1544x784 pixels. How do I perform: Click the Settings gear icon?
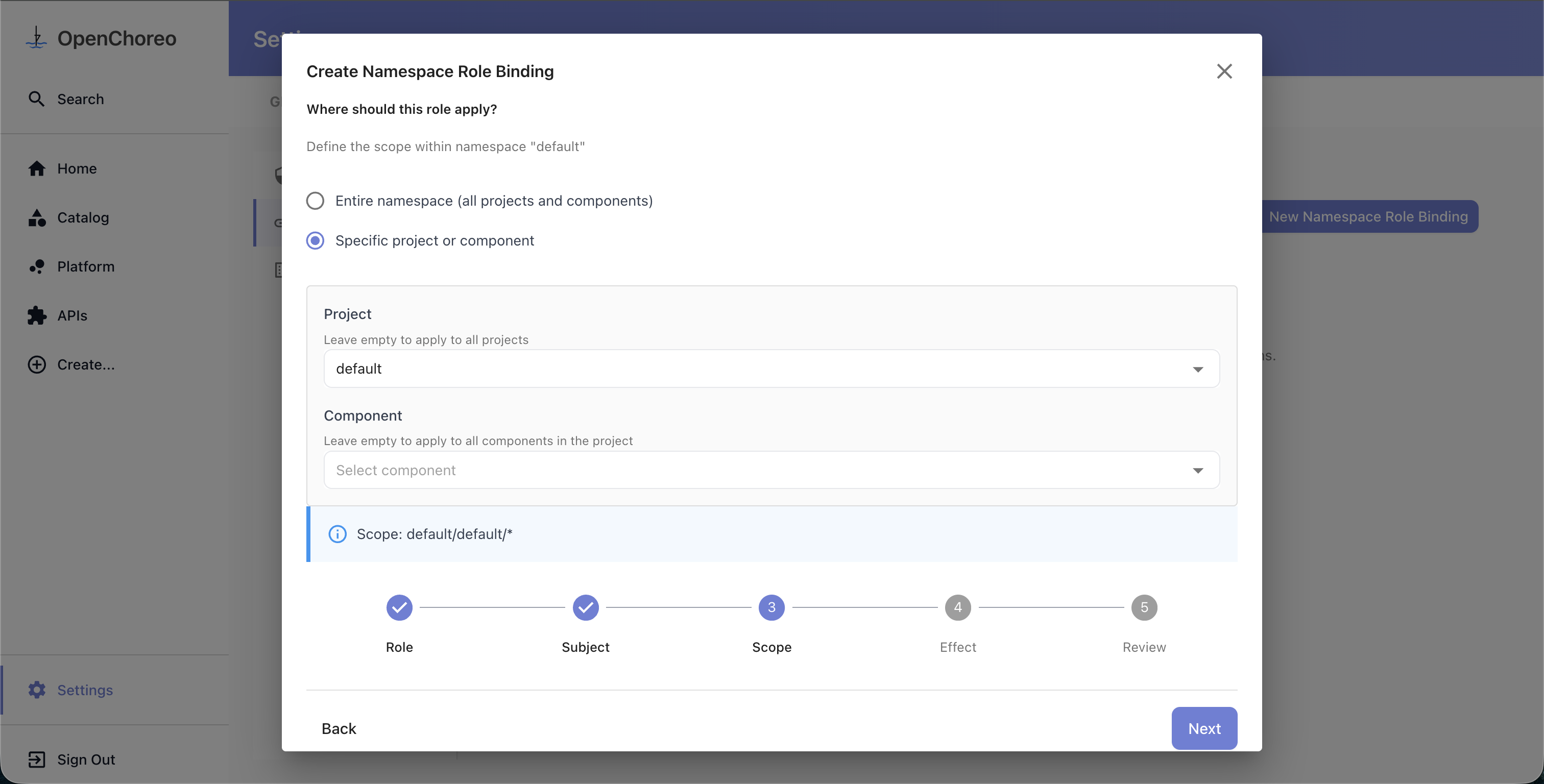[37, 690]
